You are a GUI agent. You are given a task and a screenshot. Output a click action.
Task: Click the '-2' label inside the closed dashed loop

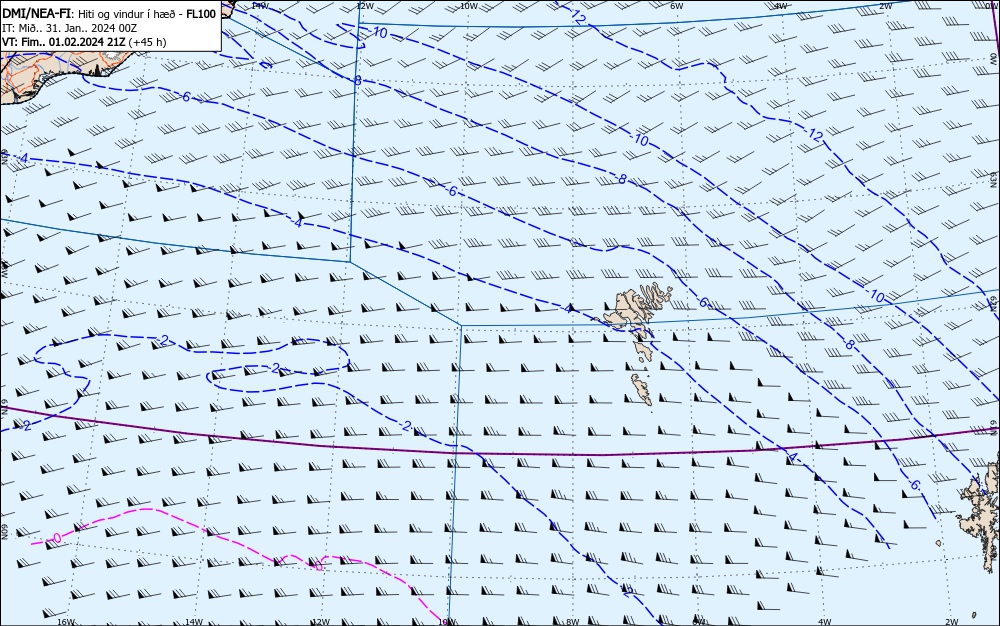[275, 368]
